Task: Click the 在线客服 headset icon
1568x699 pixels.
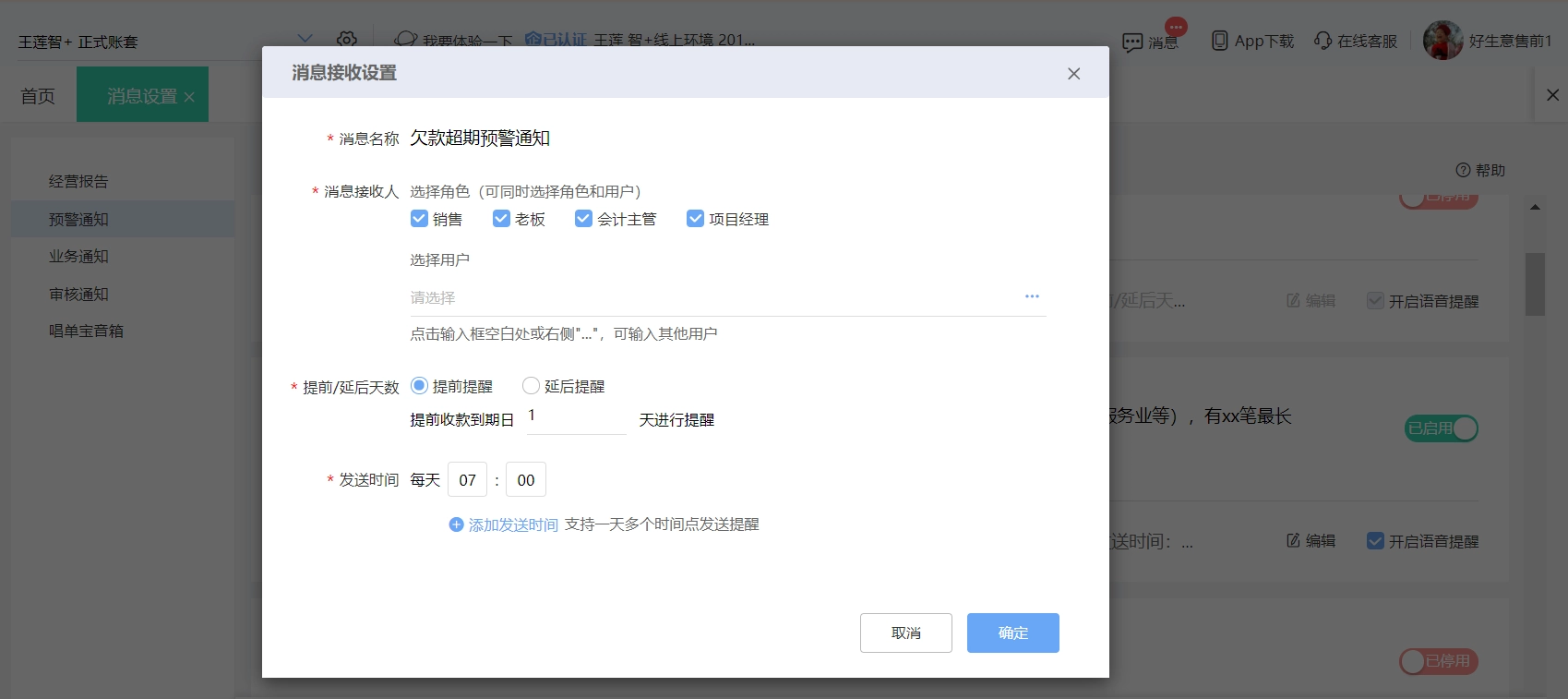Action: click(x=1323, y=41)
